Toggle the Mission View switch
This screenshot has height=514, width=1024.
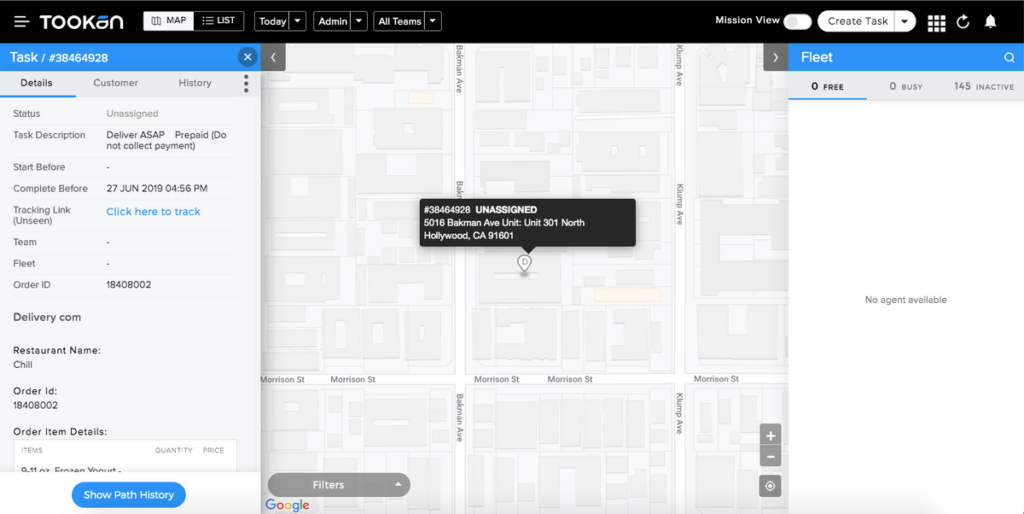tap(797, 22)
